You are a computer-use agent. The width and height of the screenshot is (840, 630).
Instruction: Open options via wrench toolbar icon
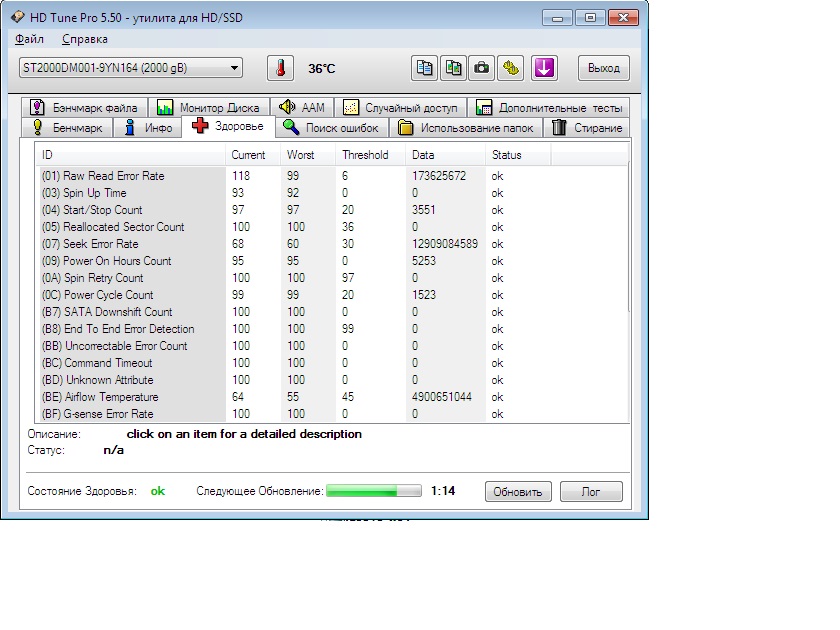(x=511, y=68)
